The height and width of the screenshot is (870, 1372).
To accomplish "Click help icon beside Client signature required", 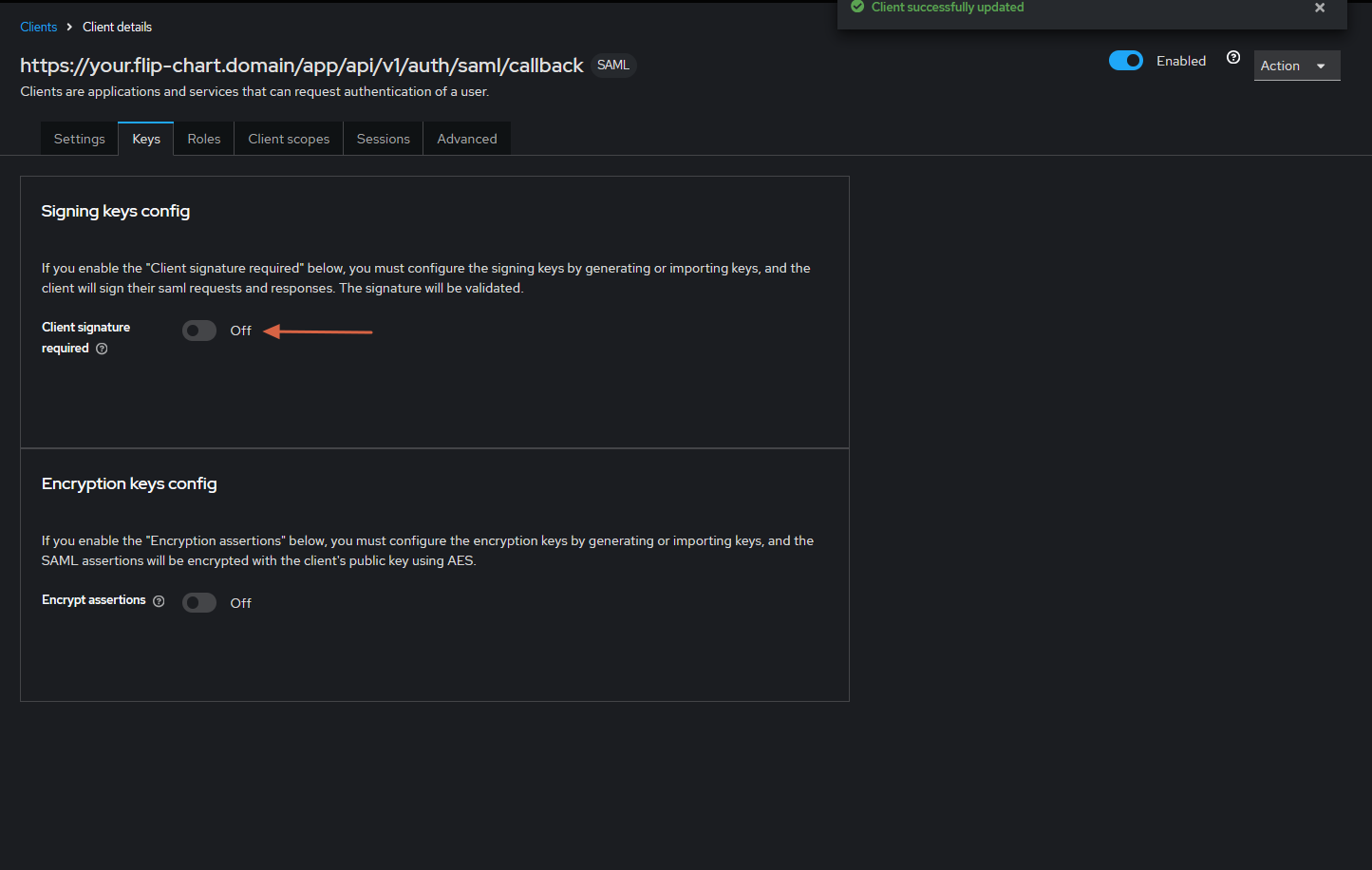I will pyautogui.click(x=102, y=349).
